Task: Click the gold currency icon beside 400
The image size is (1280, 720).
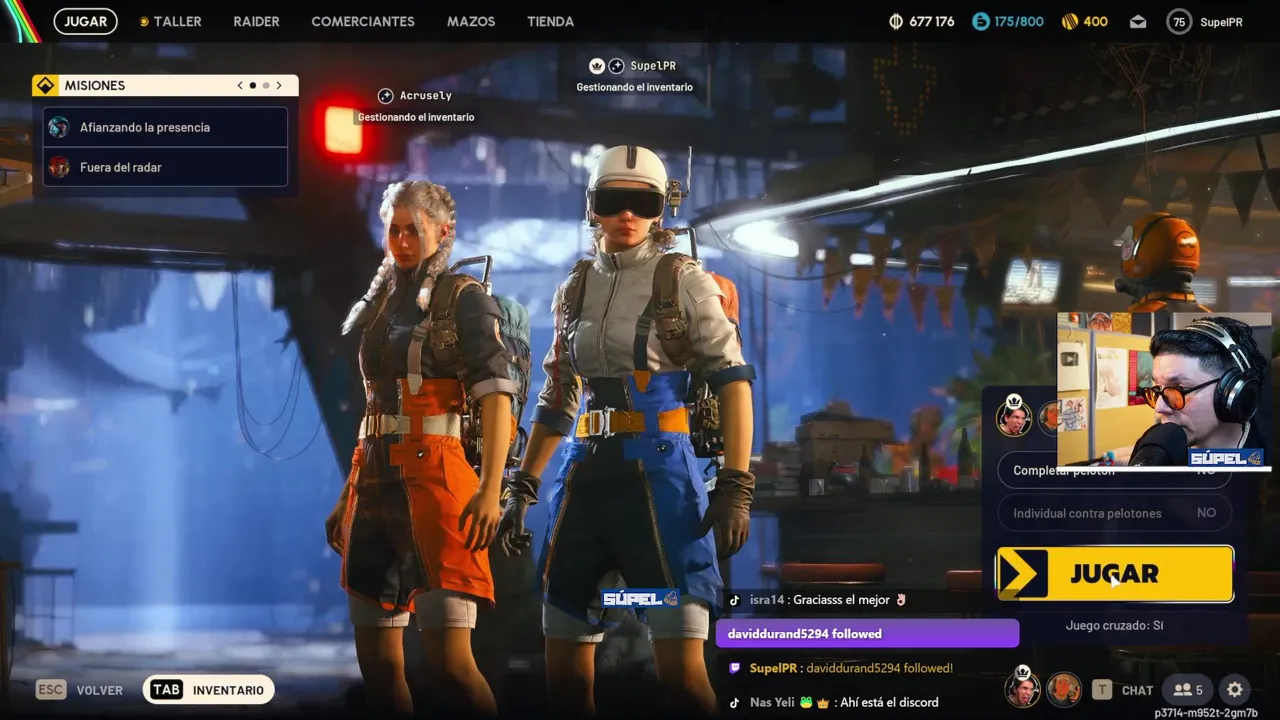Action: 1069,21
